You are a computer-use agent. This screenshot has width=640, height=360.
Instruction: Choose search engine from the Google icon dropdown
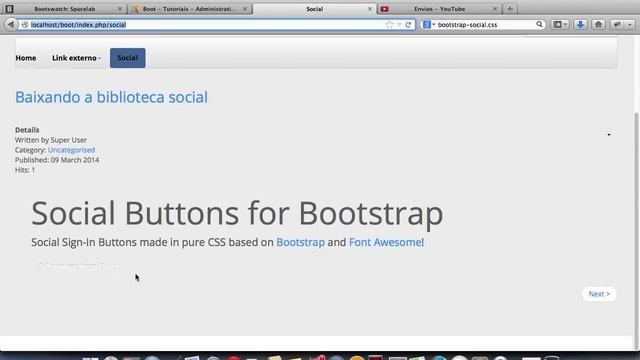coord(429,24)
